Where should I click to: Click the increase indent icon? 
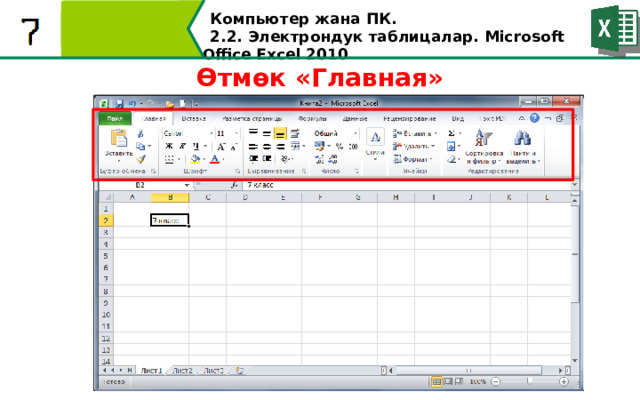(267, 158)
